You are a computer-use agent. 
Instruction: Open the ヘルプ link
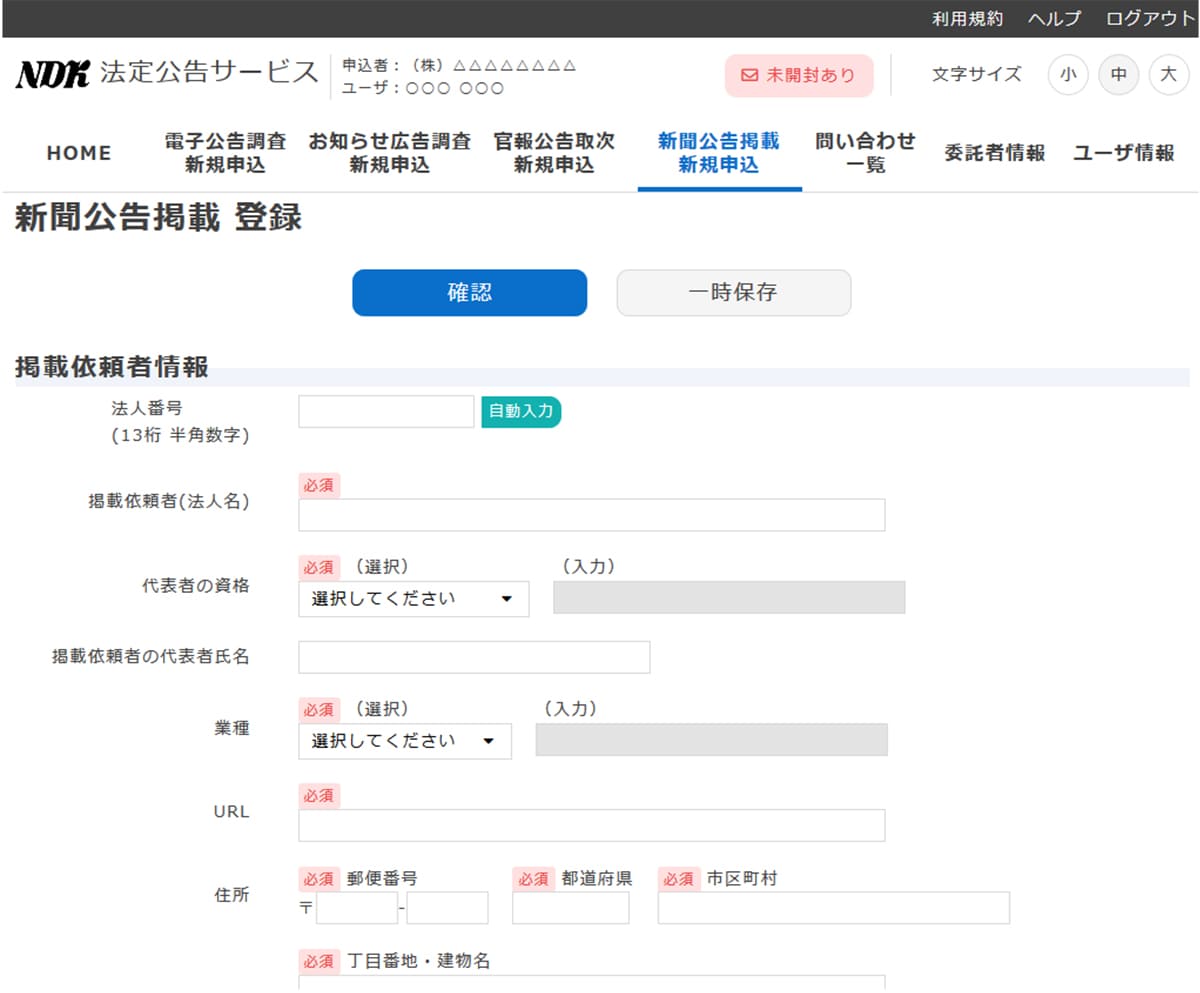pyautogui.click(x=1054, y=19)
